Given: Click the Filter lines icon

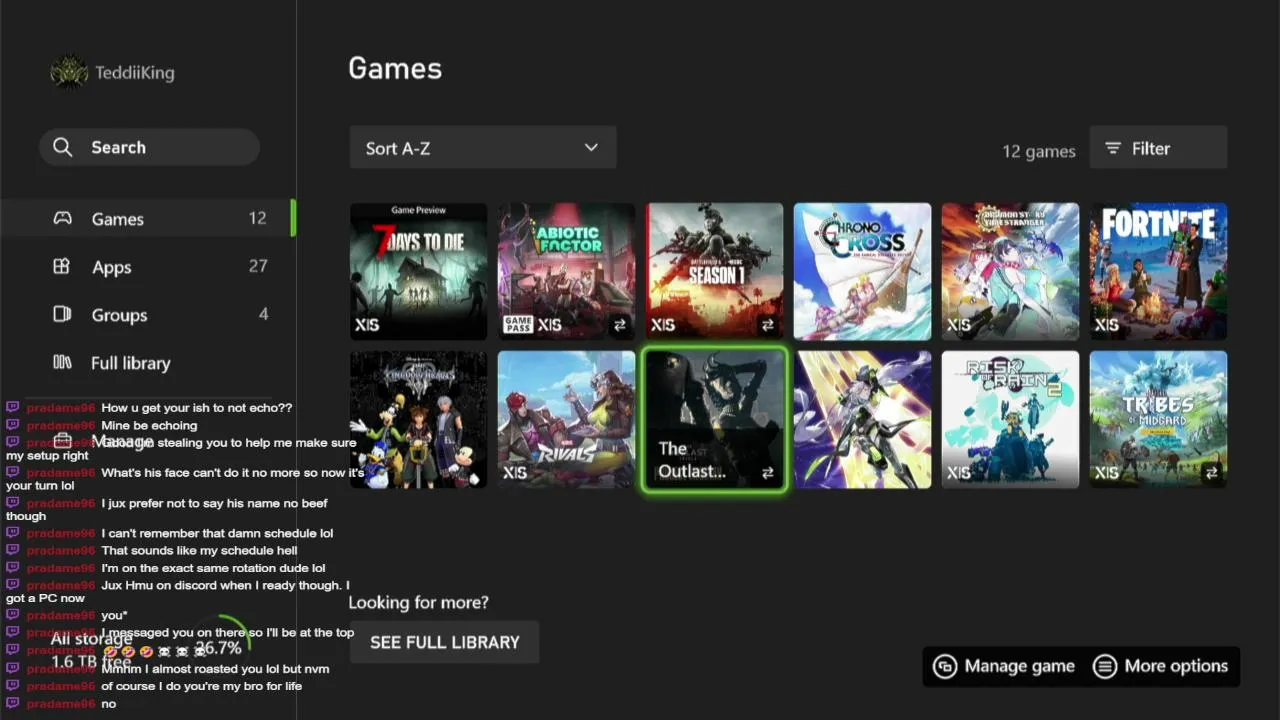Looking at the screenshot, I should (x=1113, y=148).
